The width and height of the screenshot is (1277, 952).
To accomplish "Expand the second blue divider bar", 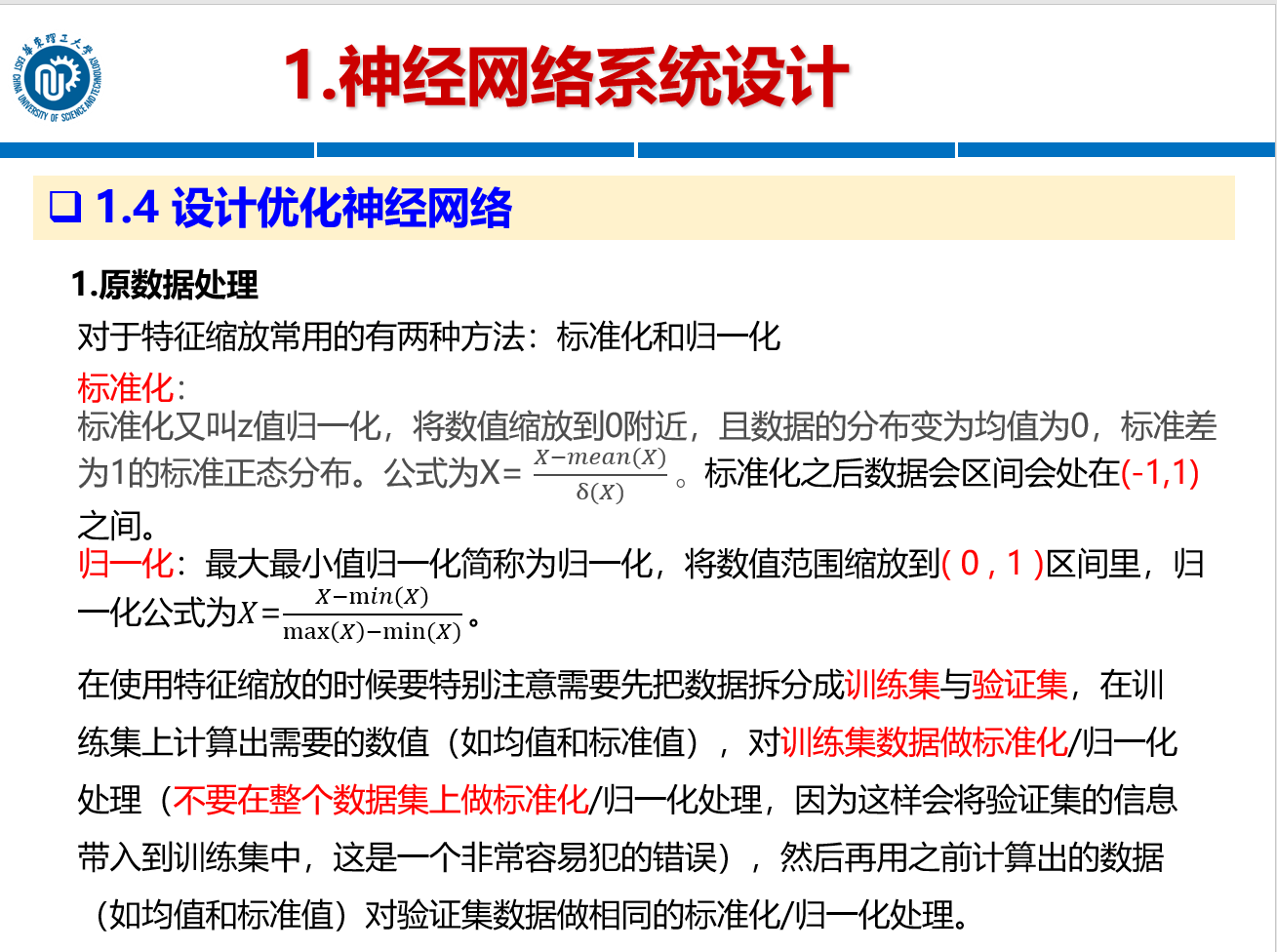I will click(x=473, y=152).
